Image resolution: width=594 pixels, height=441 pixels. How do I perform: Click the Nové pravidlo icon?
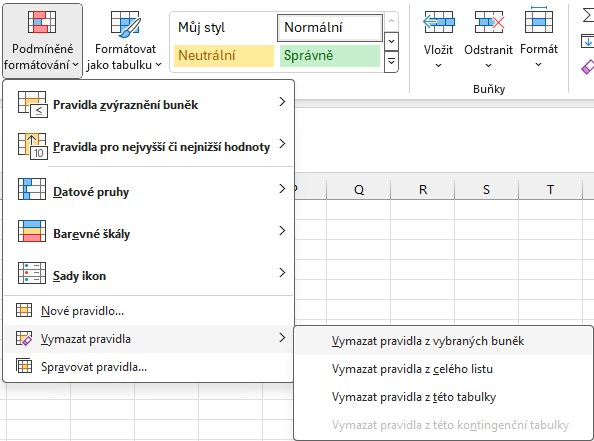[x=24, y=310]
